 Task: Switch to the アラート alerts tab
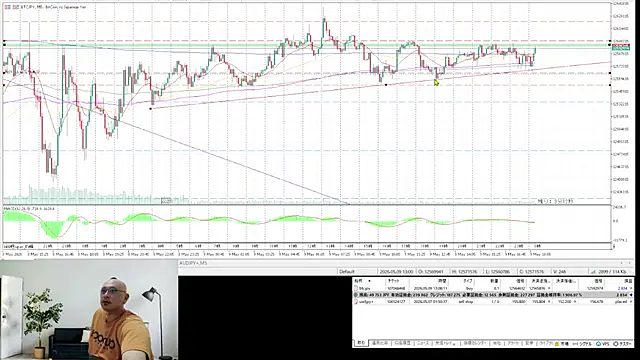click(513, 344)
